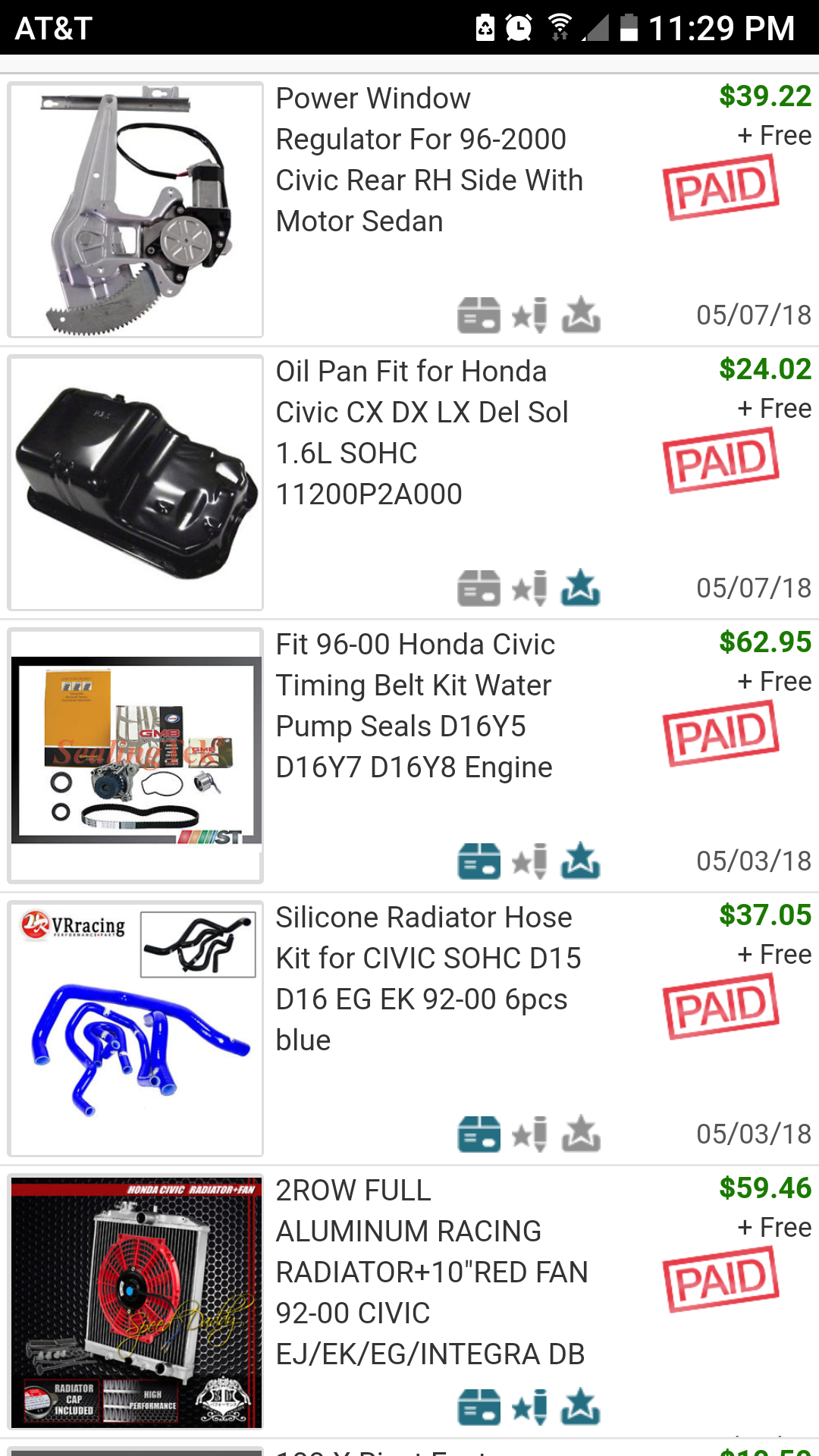The height and width of the screenshot is (1456, 819).
Task: Tap the star tray icon for Power Window Regulator
Action: [581, 315]
